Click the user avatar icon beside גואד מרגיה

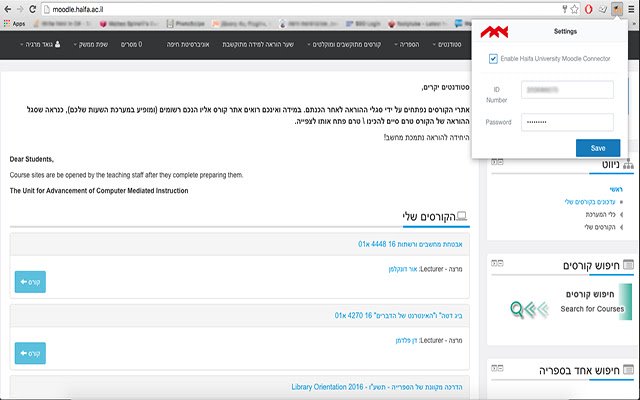coord(58,44)
